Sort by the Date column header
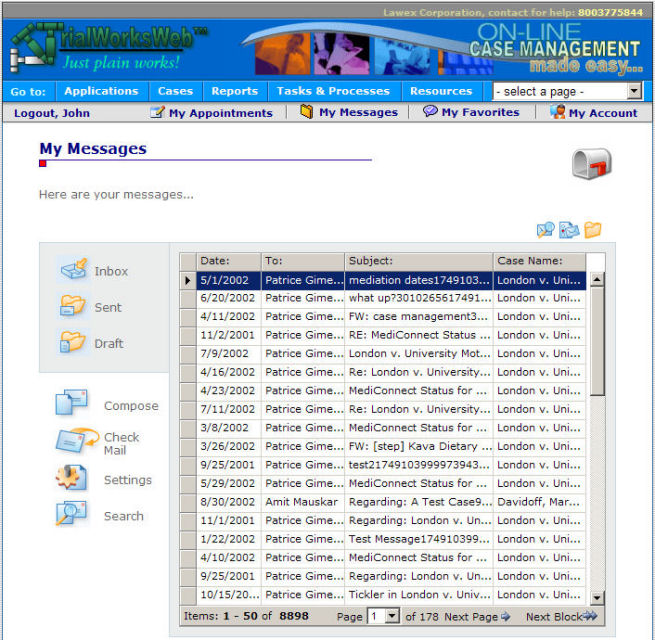 click(228, 261)
